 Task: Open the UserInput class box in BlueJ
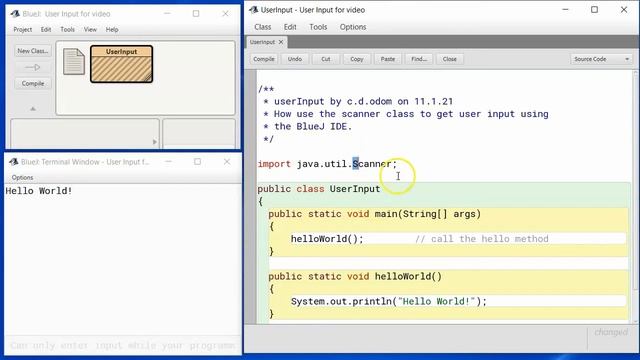pos(122,64)
